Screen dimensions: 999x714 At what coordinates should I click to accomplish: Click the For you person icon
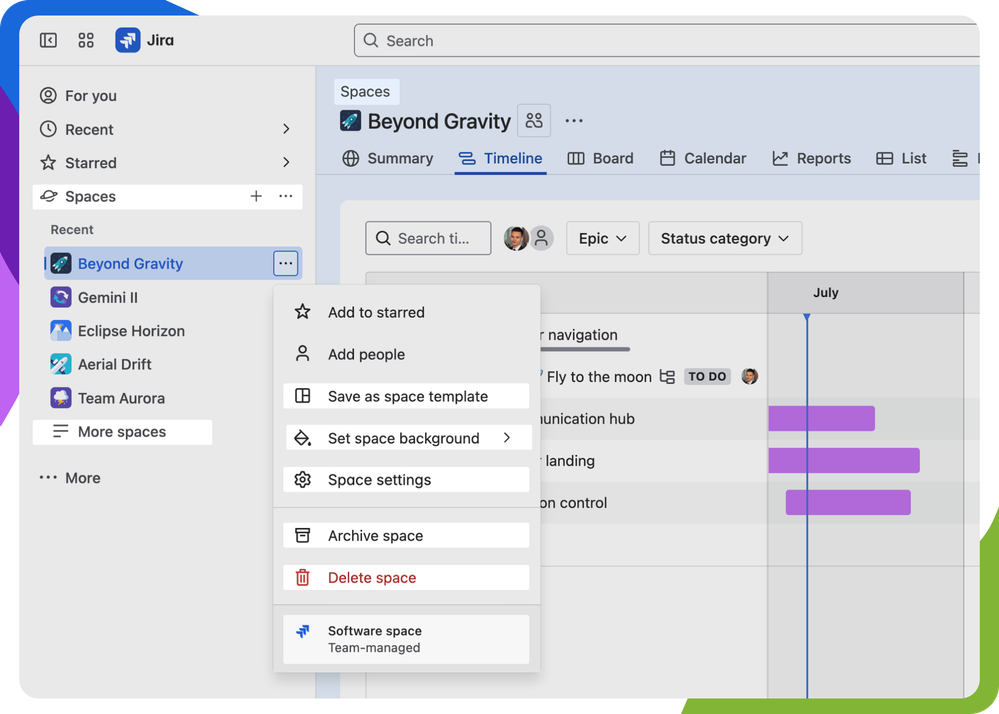point(48,96)
